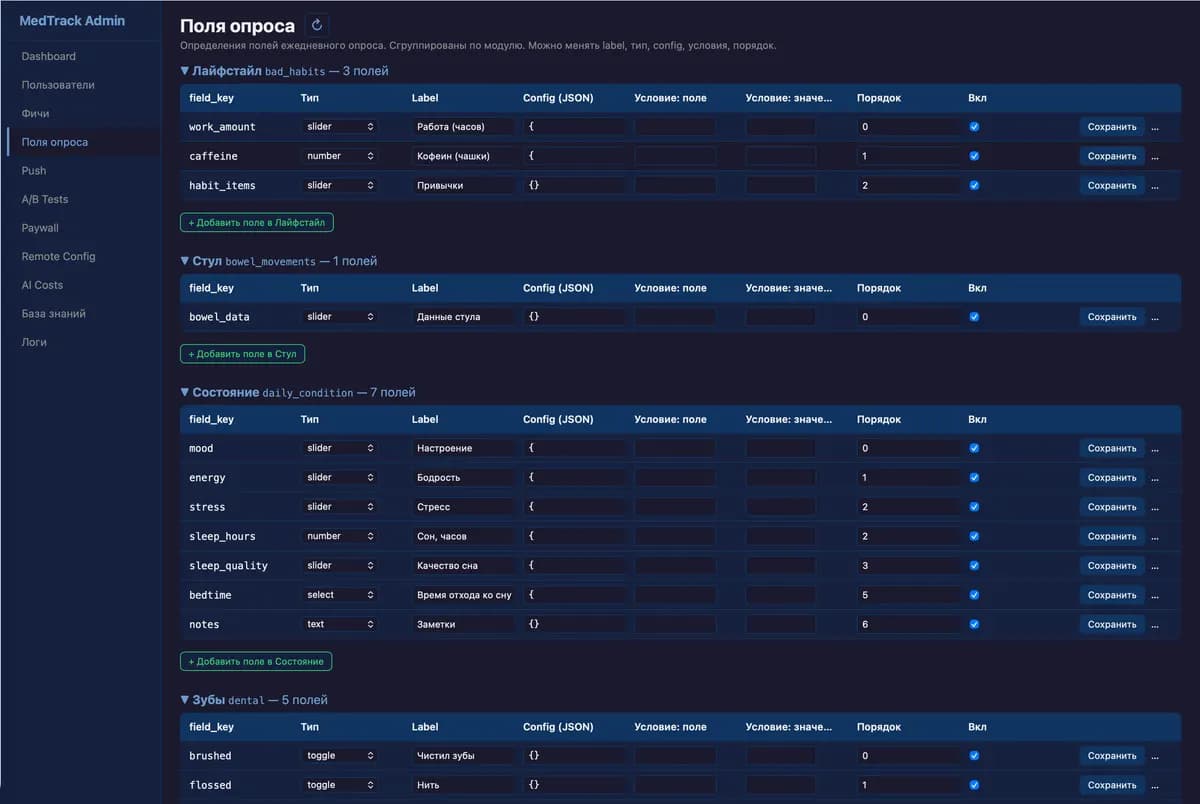
Task: Click the Label input containing Настроение
Action: (463, 448)
